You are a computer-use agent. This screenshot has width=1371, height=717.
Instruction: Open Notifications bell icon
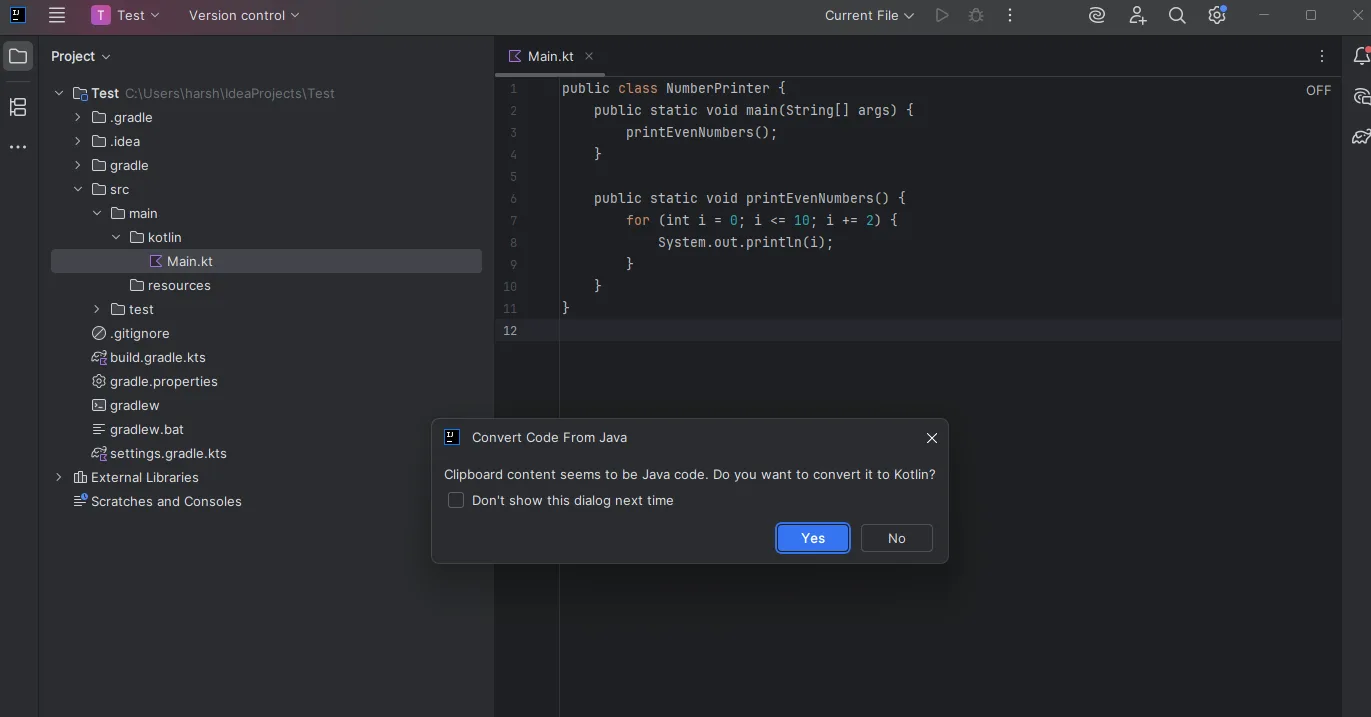point(1361,56)
